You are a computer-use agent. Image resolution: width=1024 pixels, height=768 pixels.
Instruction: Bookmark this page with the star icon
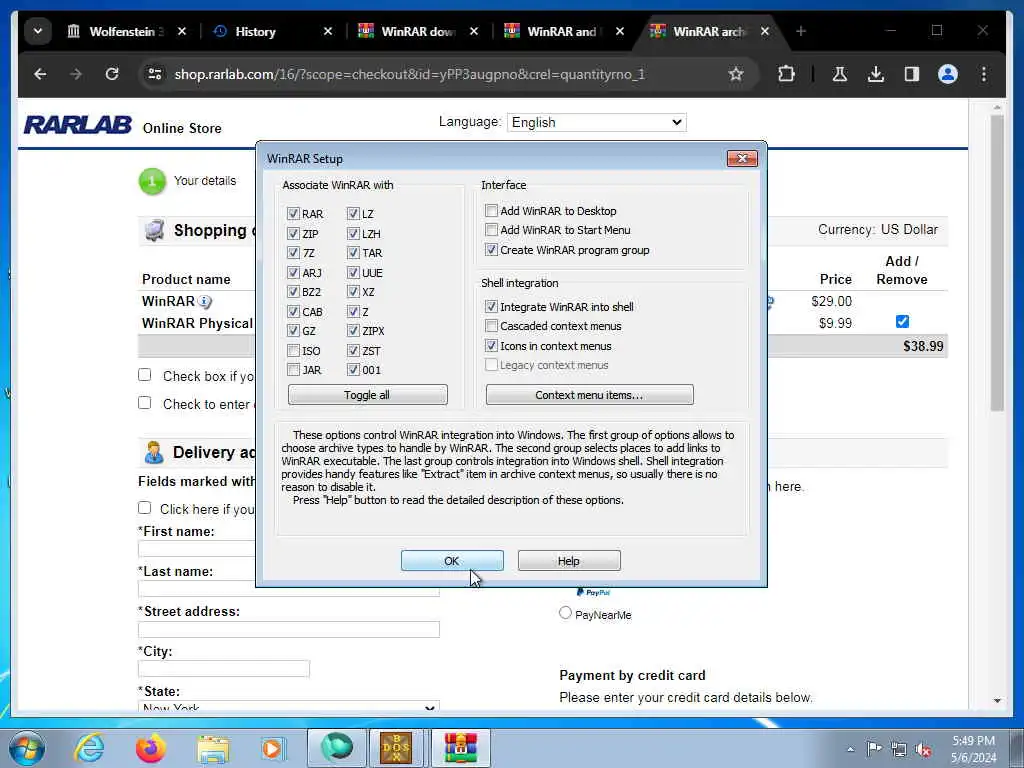(x=736, y=74)
